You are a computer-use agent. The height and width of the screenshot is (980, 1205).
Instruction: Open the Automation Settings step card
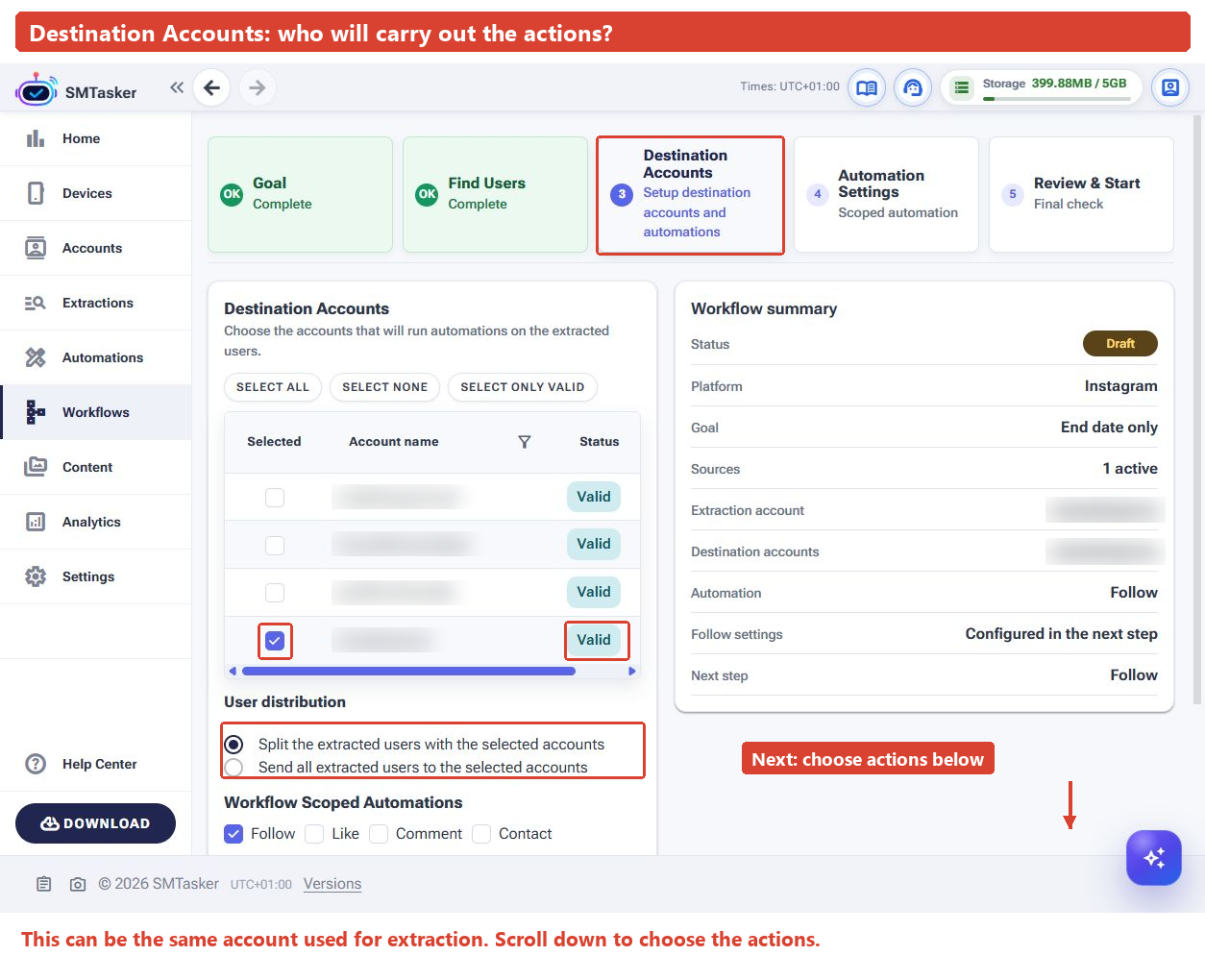(x=886, y=194)
